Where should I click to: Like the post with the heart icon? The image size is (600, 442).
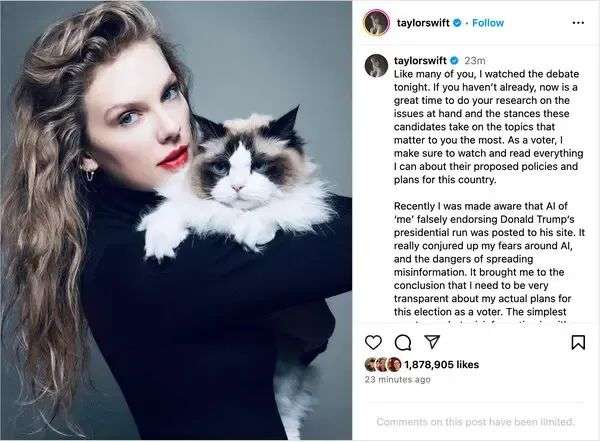(x=373, y=342)
